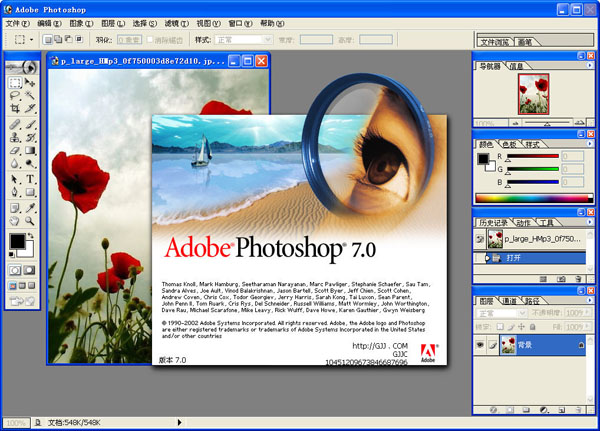600x431 pixels.
Task: Click the foreground color swatch in toolbox
Action: pyautogui.click(x=17, y=241)
